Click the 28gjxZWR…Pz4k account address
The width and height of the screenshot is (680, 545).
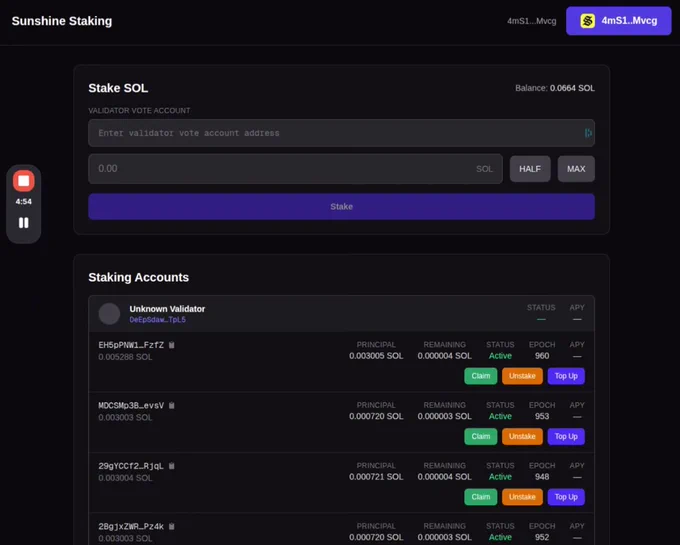coord(131,526)
